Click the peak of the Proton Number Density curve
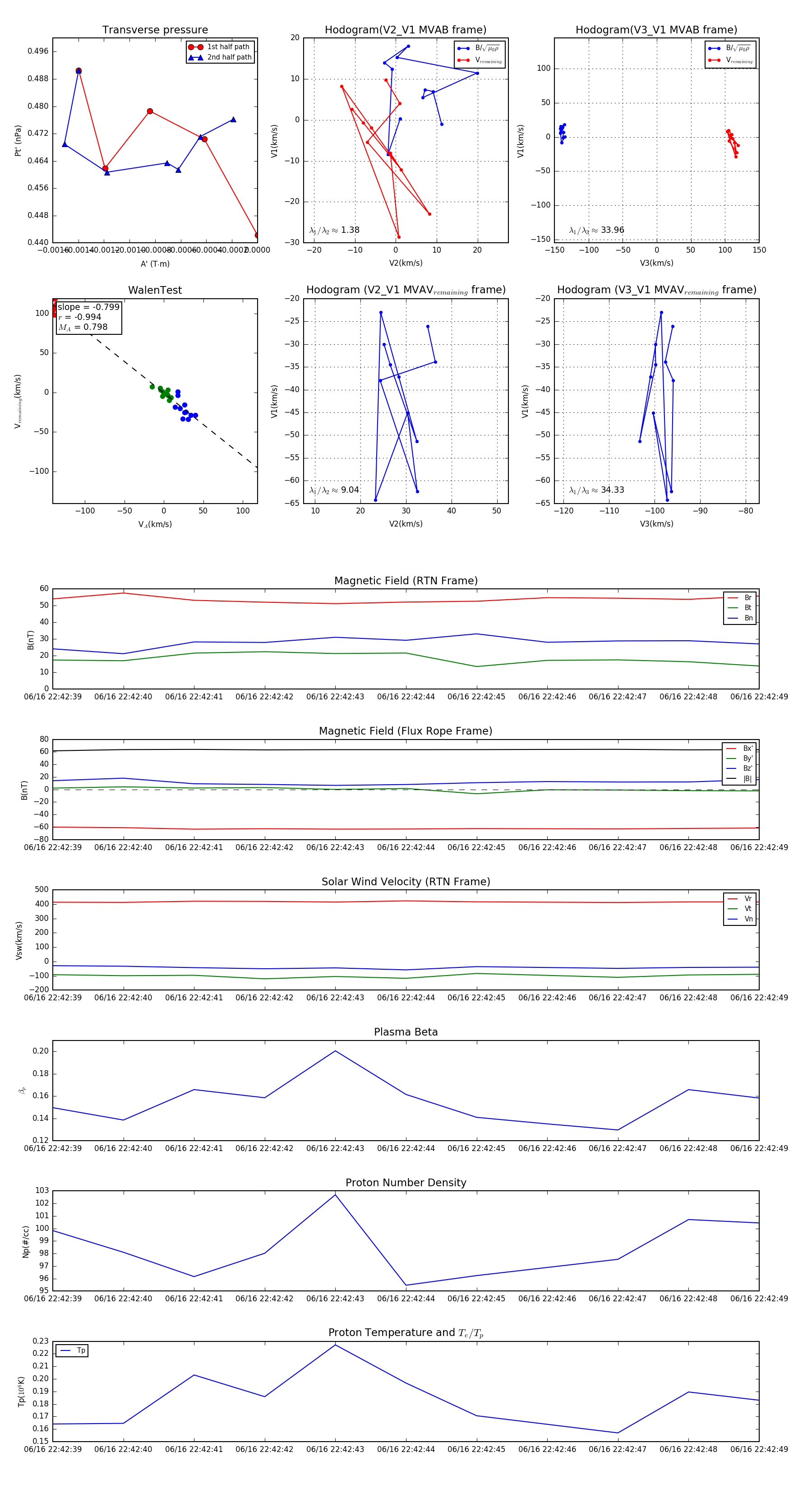Viewport: 812px width, 1489px height. (335, 1195)
